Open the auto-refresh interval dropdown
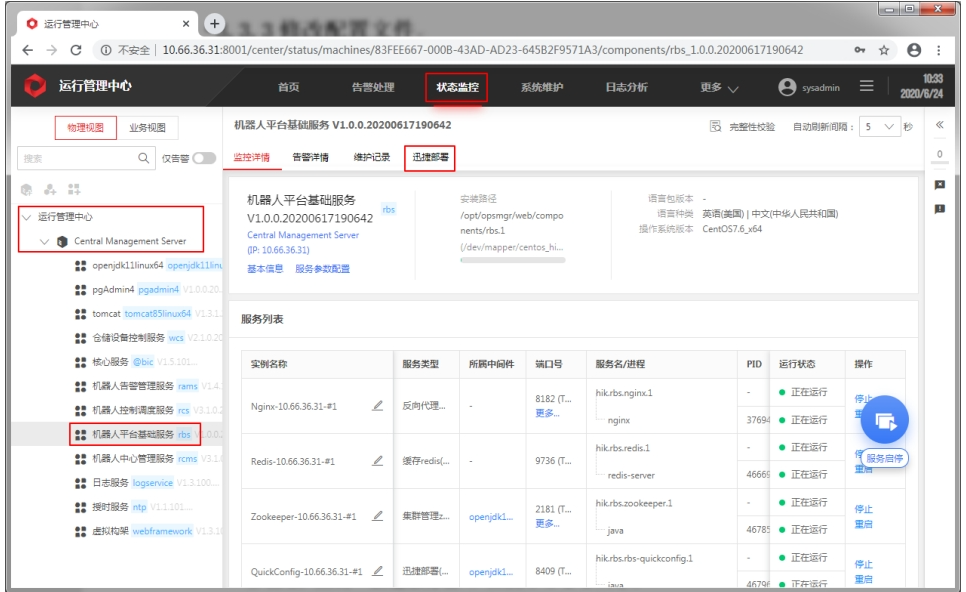The image size is (966, 592). click(x=881, y=127)
